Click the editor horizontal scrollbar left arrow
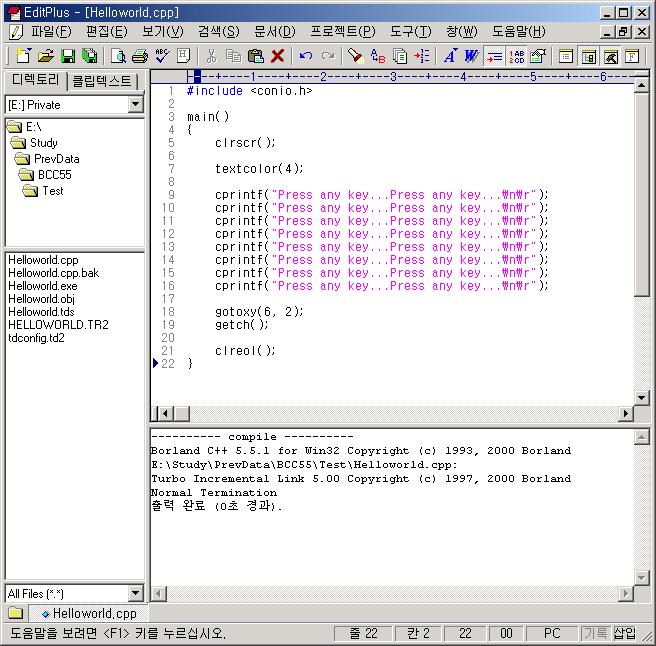Image resolution: width=656 pixels, height=646 pixels. coord(166,413)
